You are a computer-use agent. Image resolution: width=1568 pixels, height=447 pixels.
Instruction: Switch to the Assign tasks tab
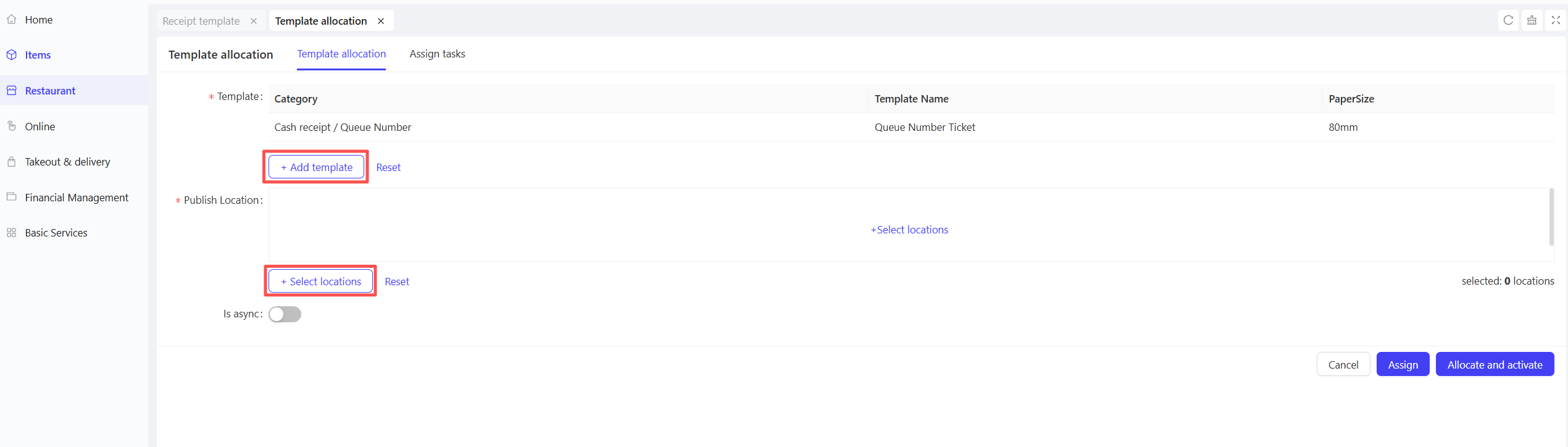437,54
